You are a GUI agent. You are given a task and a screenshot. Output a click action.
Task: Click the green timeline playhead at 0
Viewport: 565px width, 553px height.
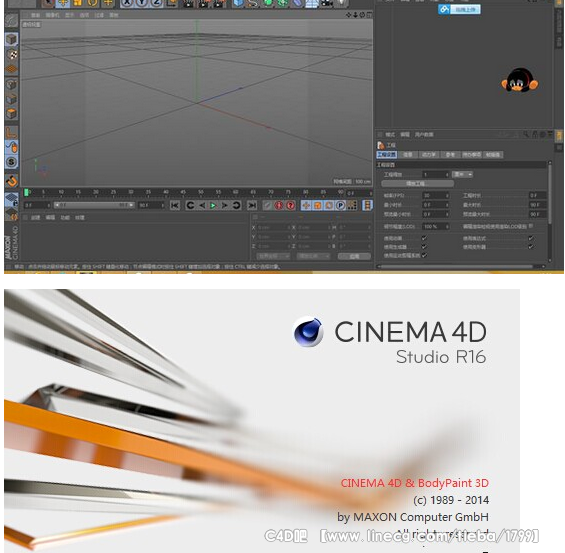(26, 193)
